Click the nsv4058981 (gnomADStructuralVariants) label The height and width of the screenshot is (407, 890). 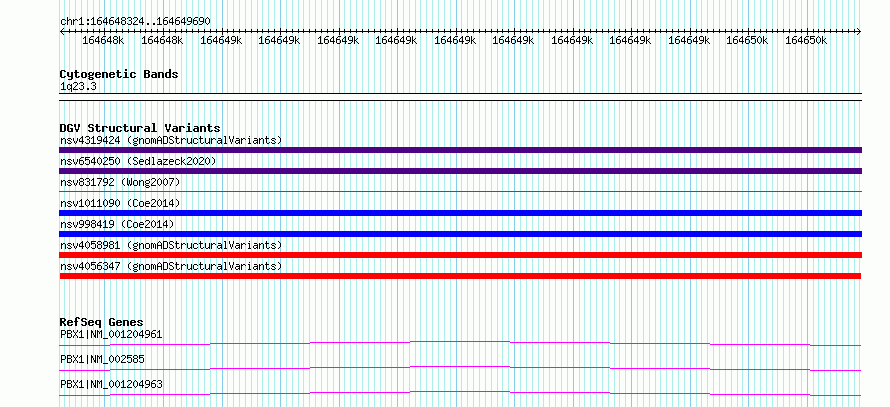171,245
